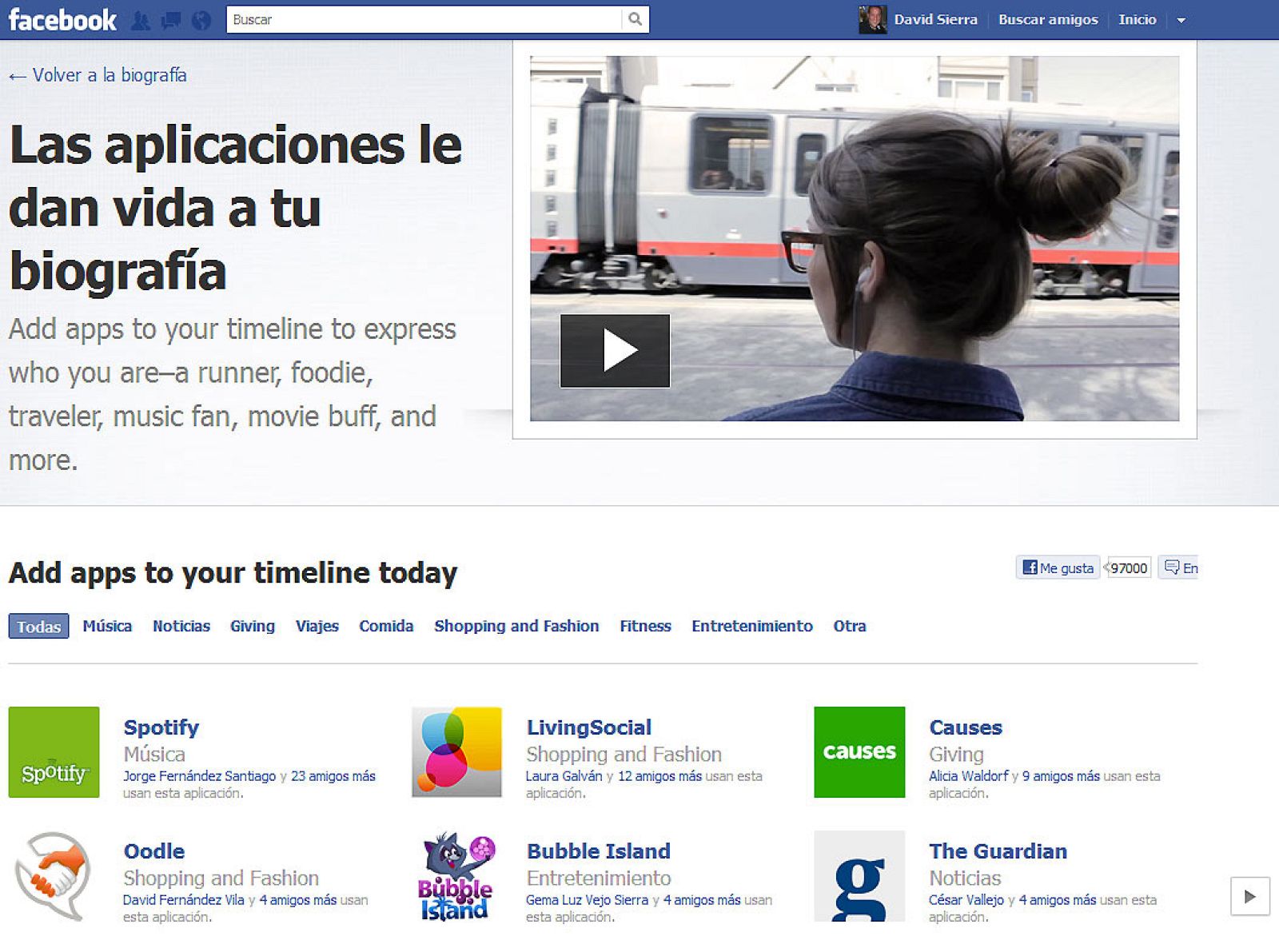
Task: Play the featured video
Action: point(616,349)
